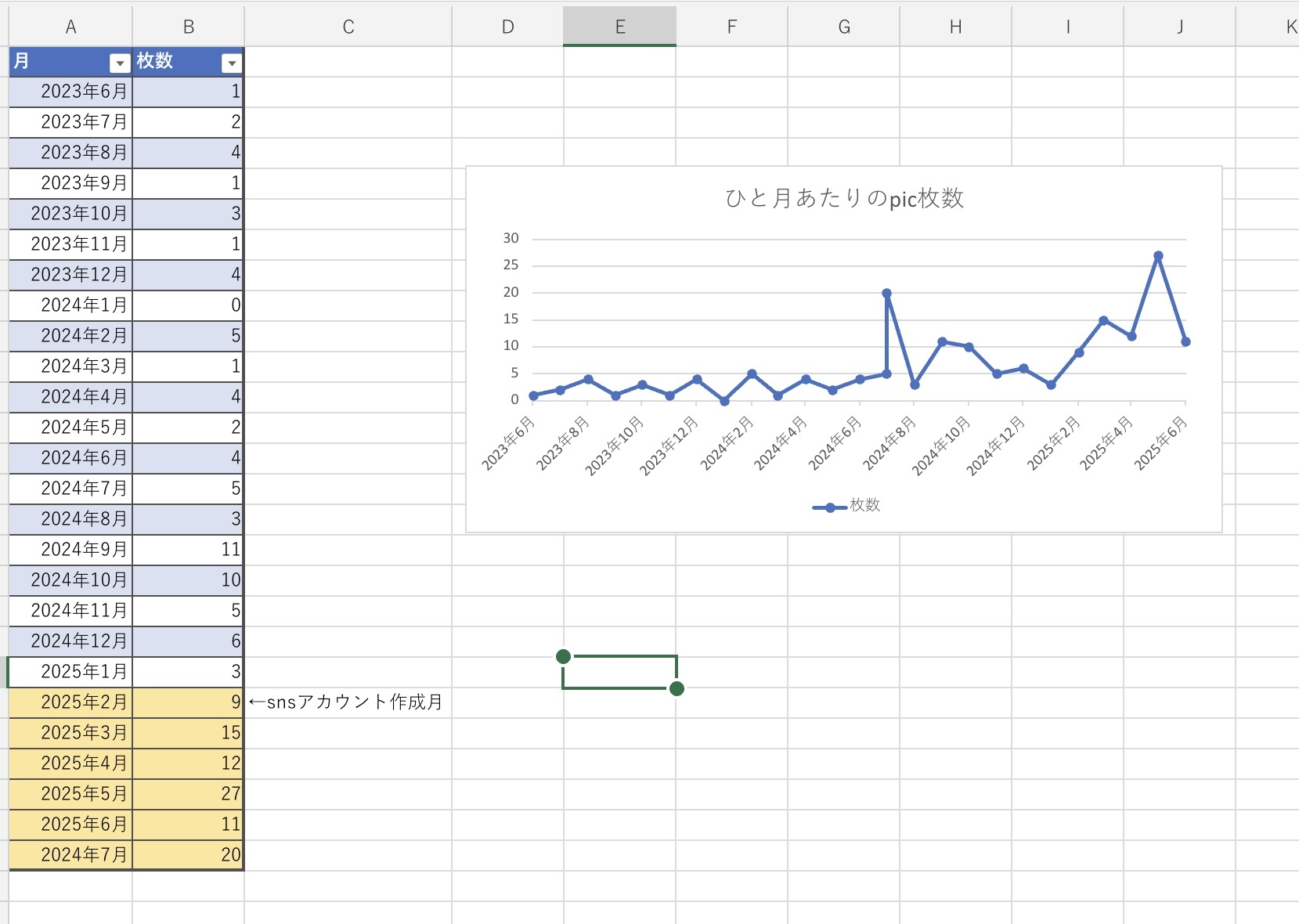
Task: Select the 2024年3月 month cell
Action: pos(70,366)
